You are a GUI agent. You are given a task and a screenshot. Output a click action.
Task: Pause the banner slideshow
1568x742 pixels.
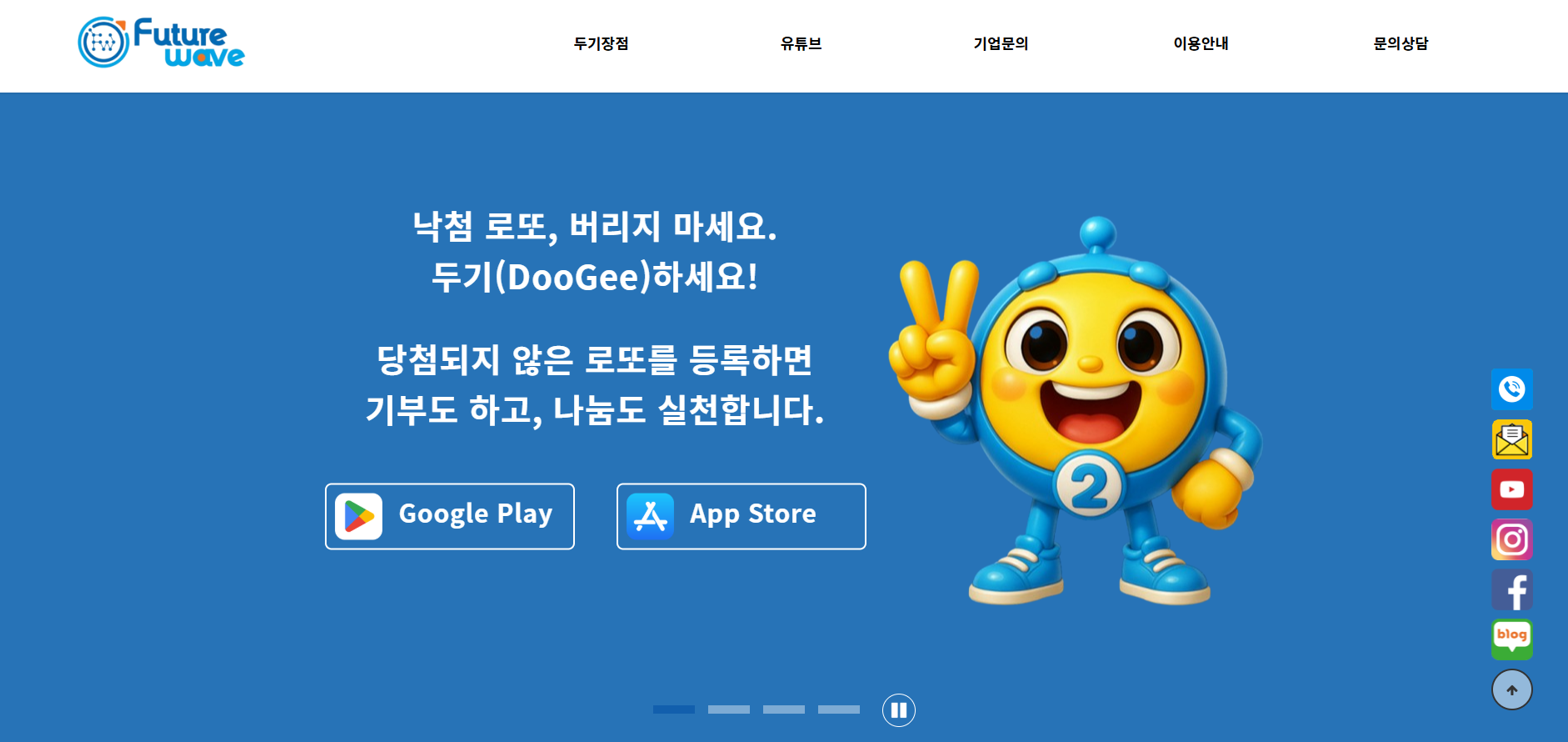click(898, 710)
